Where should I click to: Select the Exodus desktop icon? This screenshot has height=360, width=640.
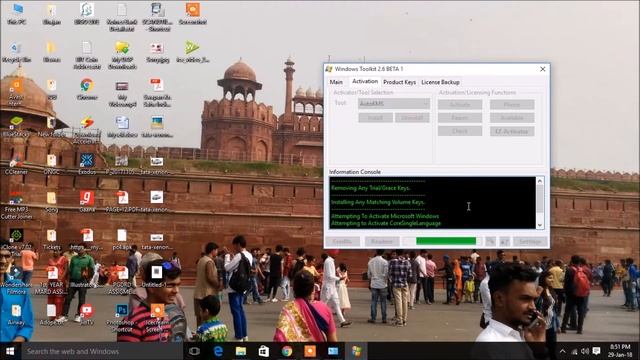[x=87, y=164]
